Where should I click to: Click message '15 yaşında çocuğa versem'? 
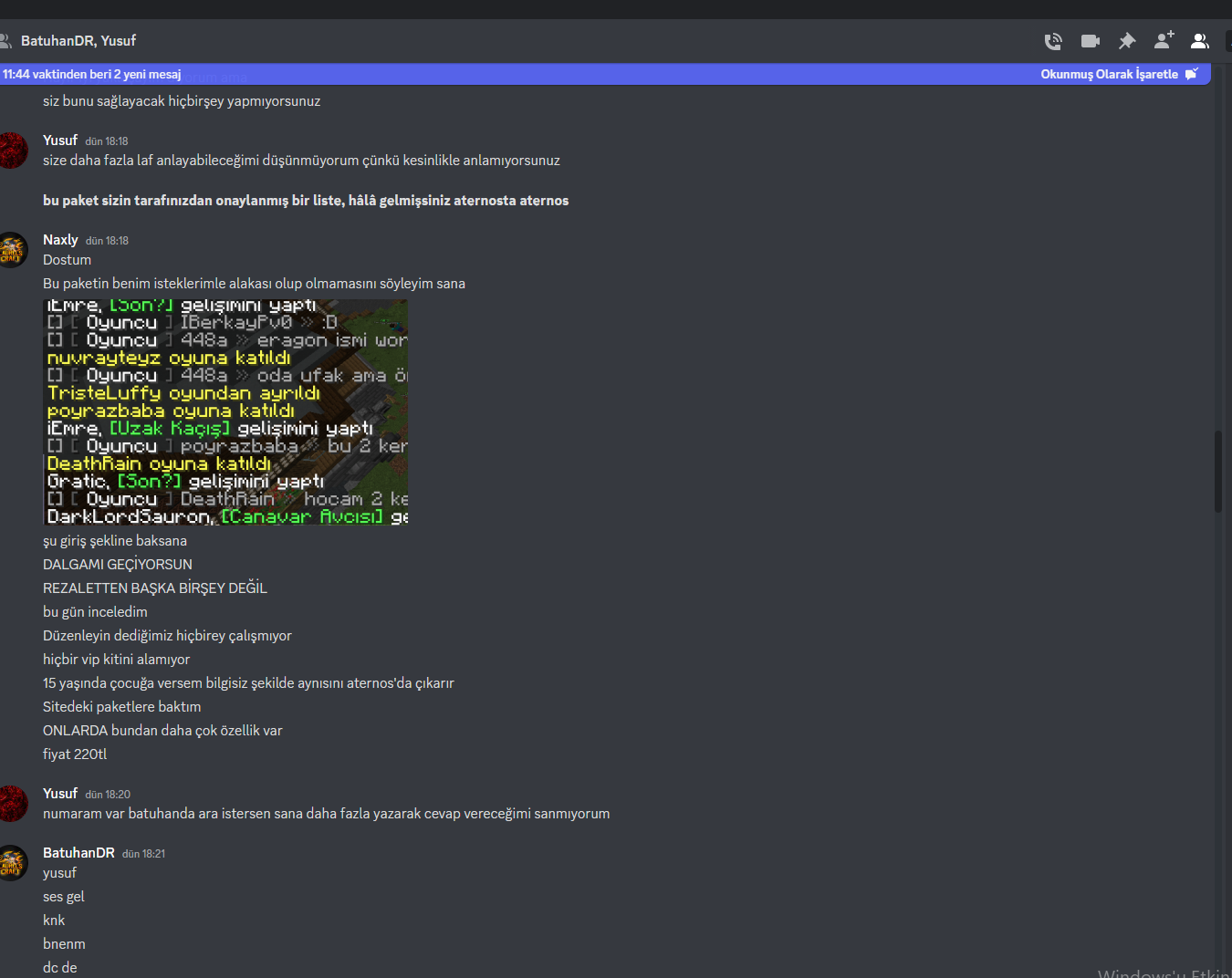pos(248,683)
